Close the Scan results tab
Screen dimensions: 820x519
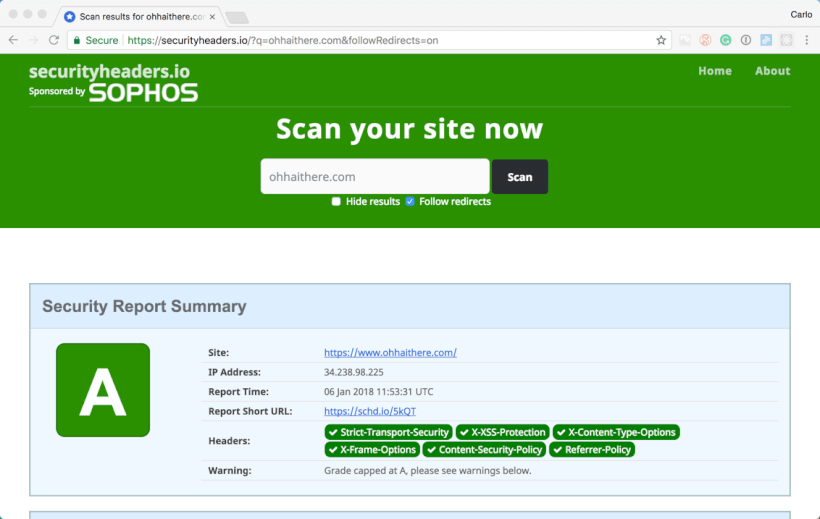point(212,17)
